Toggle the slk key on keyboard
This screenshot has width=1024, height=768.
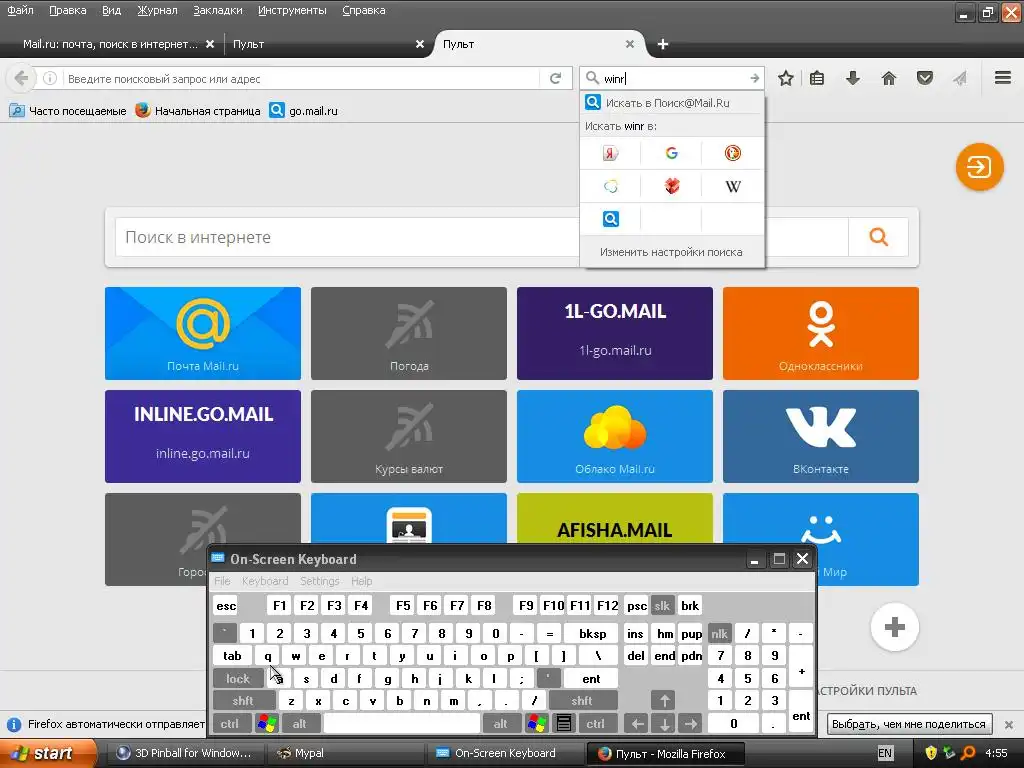662,605
